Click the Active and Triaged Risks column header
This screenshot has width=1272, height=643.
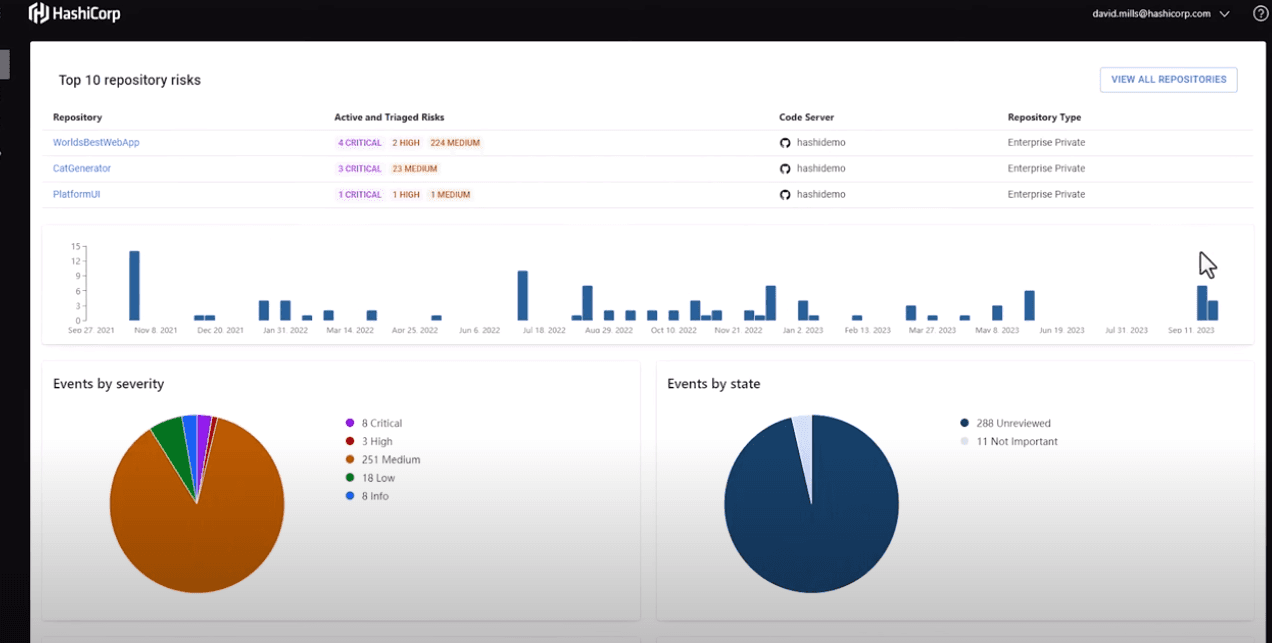(x=389, y=117)
